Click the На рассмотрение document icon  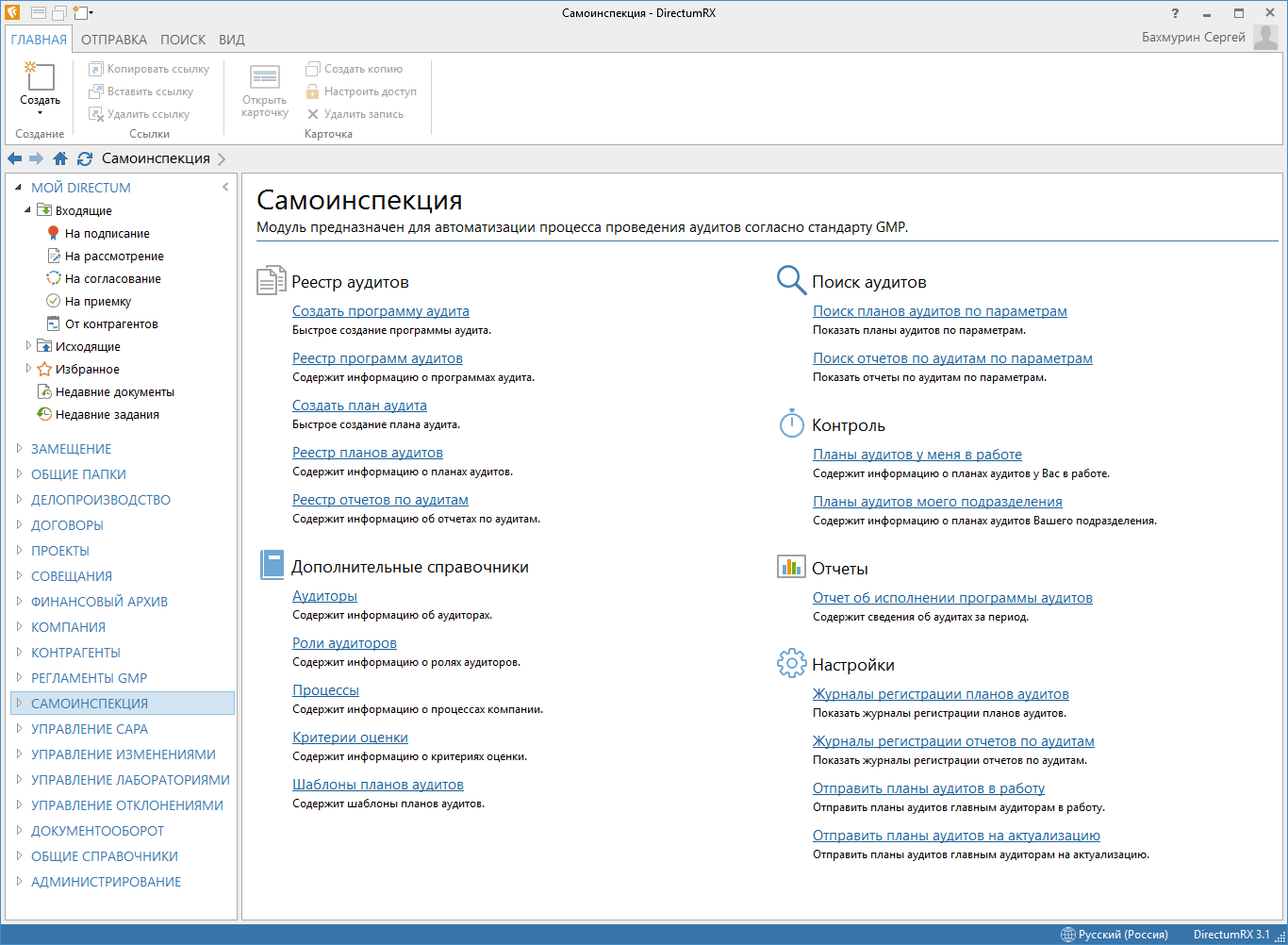54,256
